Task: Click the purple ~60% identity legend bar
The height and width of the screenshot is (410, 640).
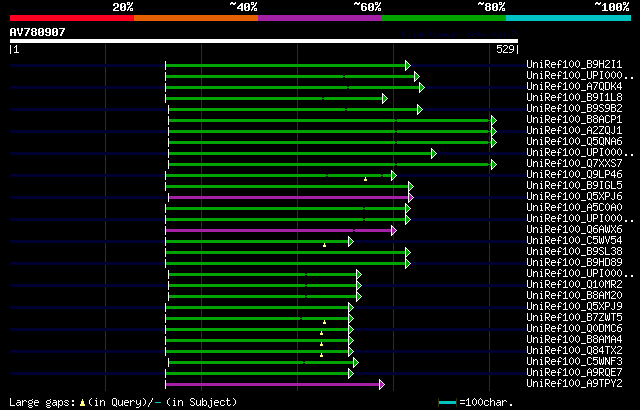Action: [320, 18]
